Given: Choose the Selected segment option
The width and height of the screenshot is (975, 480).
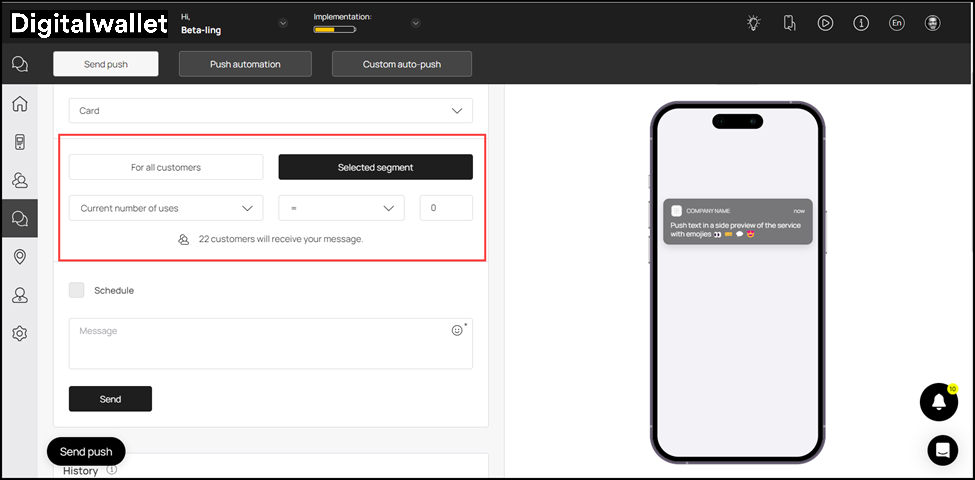Looking at the screenshot, I should (x=375, y=167).
